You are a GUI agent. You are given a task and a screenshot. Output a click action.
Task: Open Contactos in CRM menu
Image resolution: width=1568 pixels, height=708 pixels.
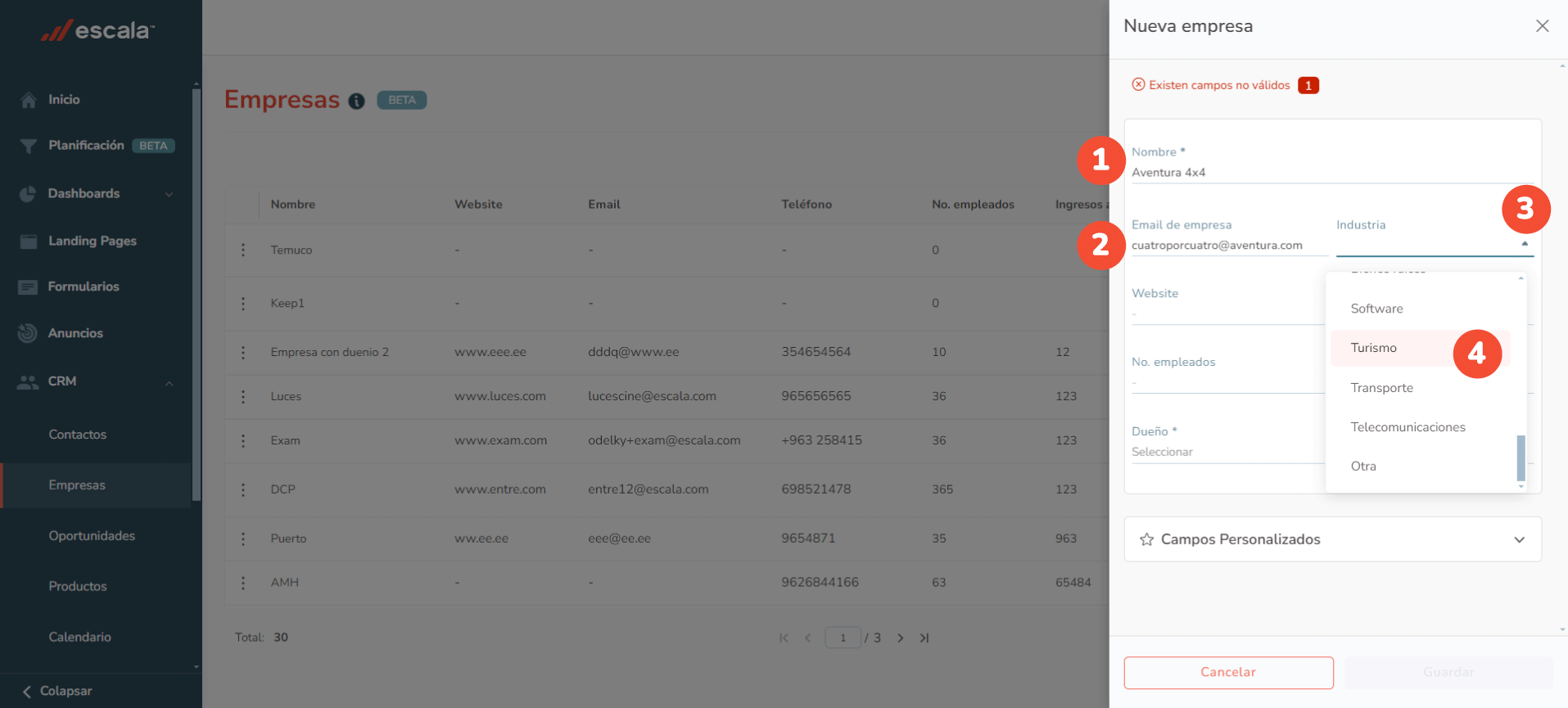(x=78, y=435)
